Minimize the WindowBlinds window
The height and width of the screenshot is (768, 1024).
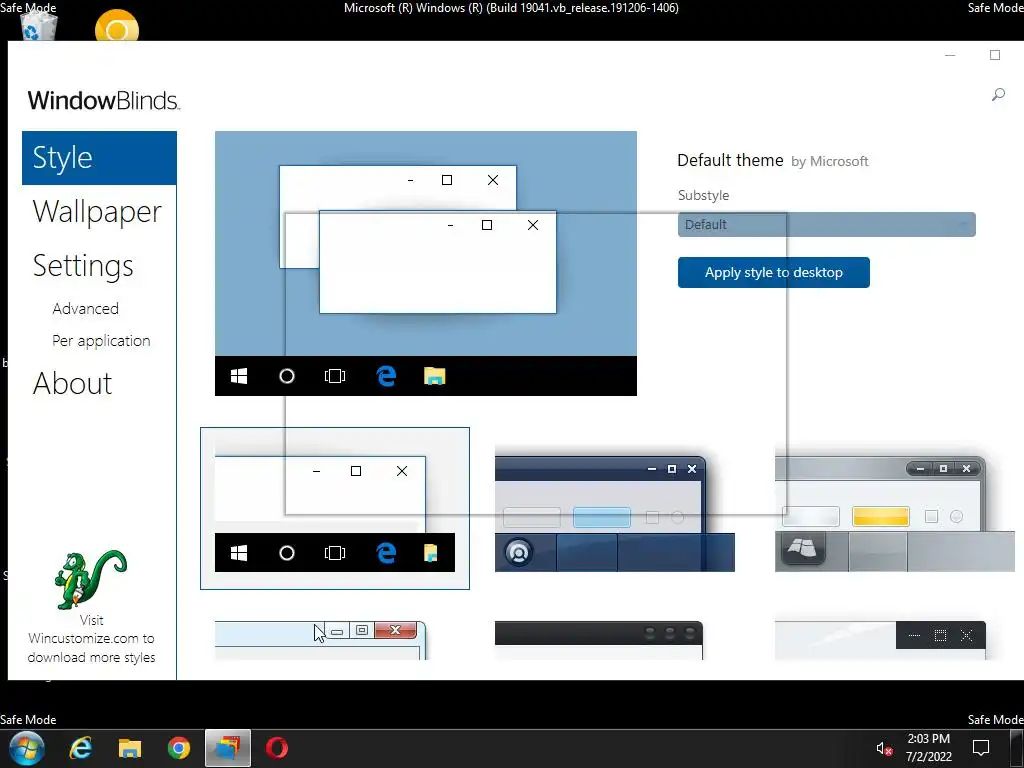click(x=950, y=56)
